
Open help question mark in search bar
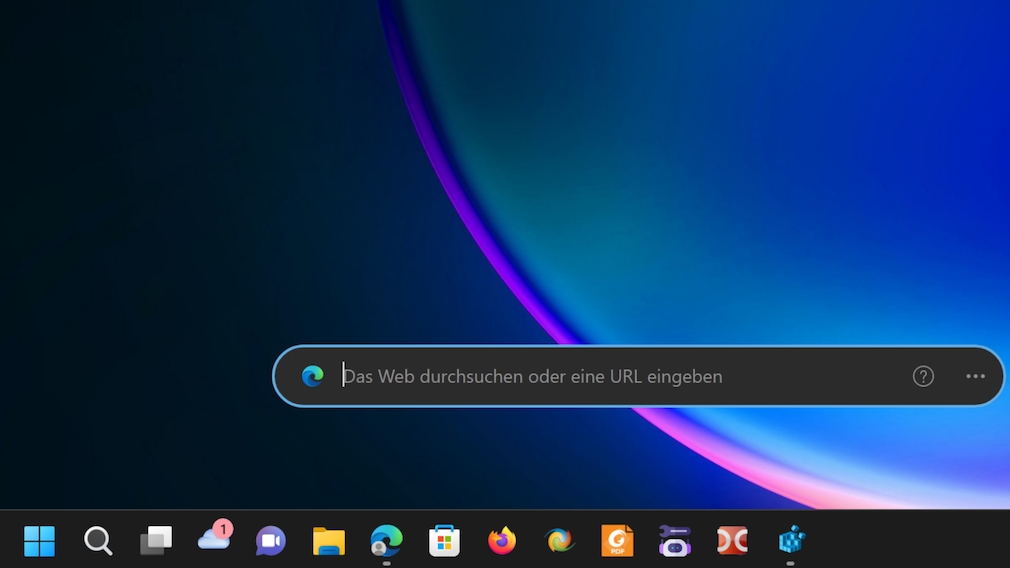click(923, 376)
